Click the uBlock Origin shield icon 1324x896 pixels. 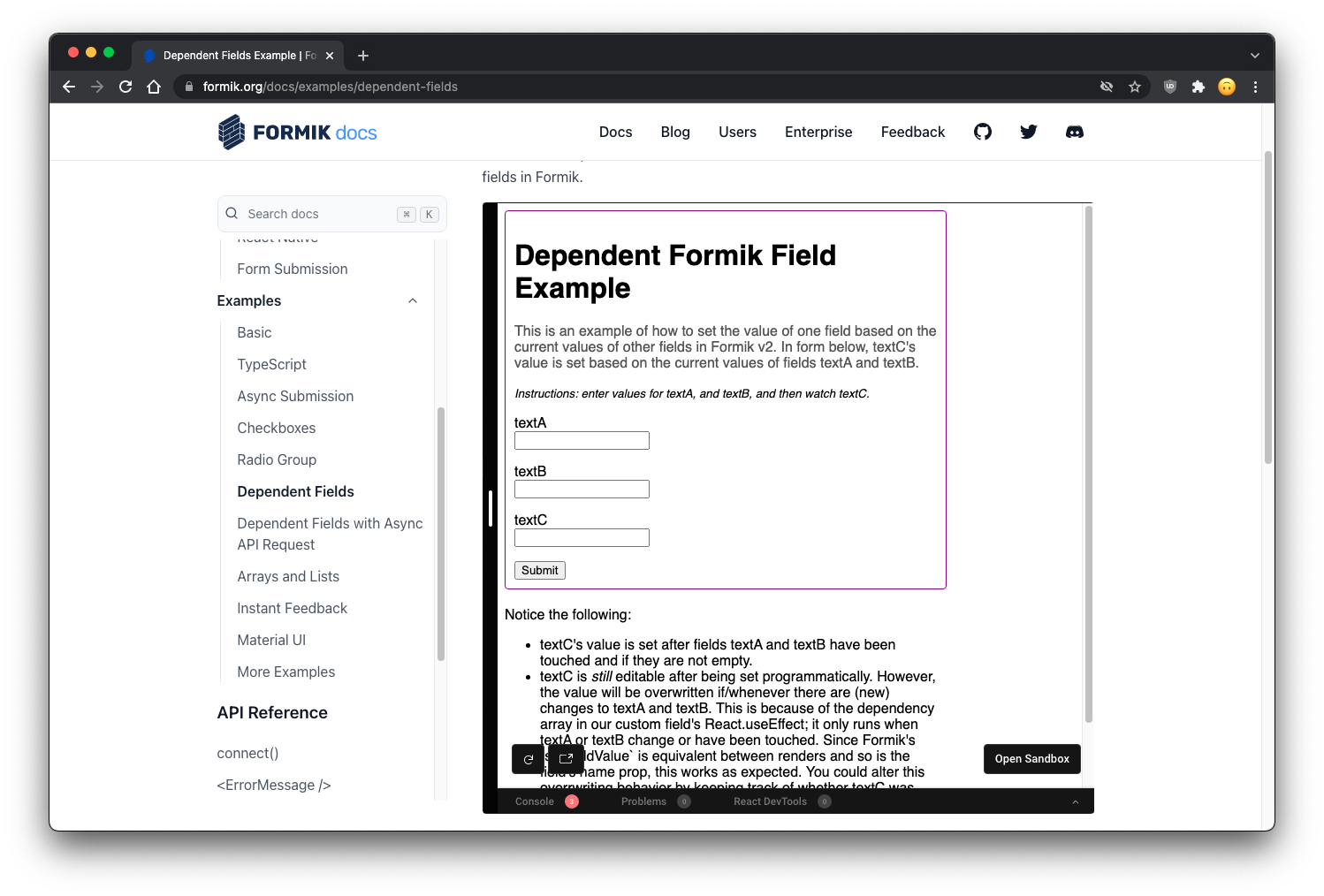(x=1169, y=87)
